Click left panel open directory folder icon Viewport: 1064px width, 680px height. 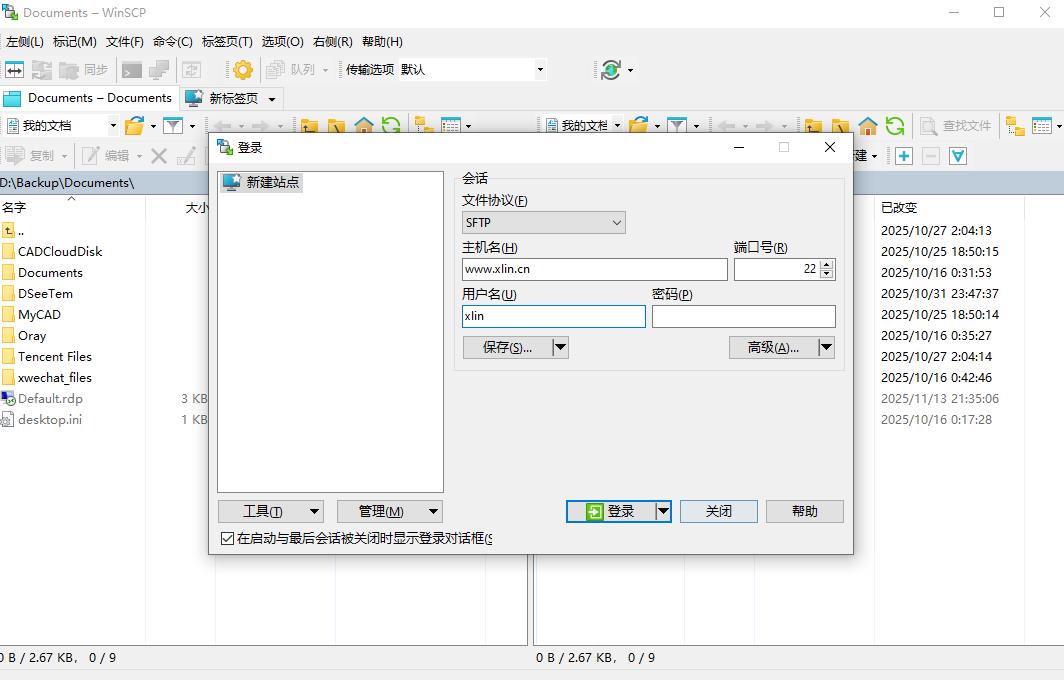tap(134, 126)
